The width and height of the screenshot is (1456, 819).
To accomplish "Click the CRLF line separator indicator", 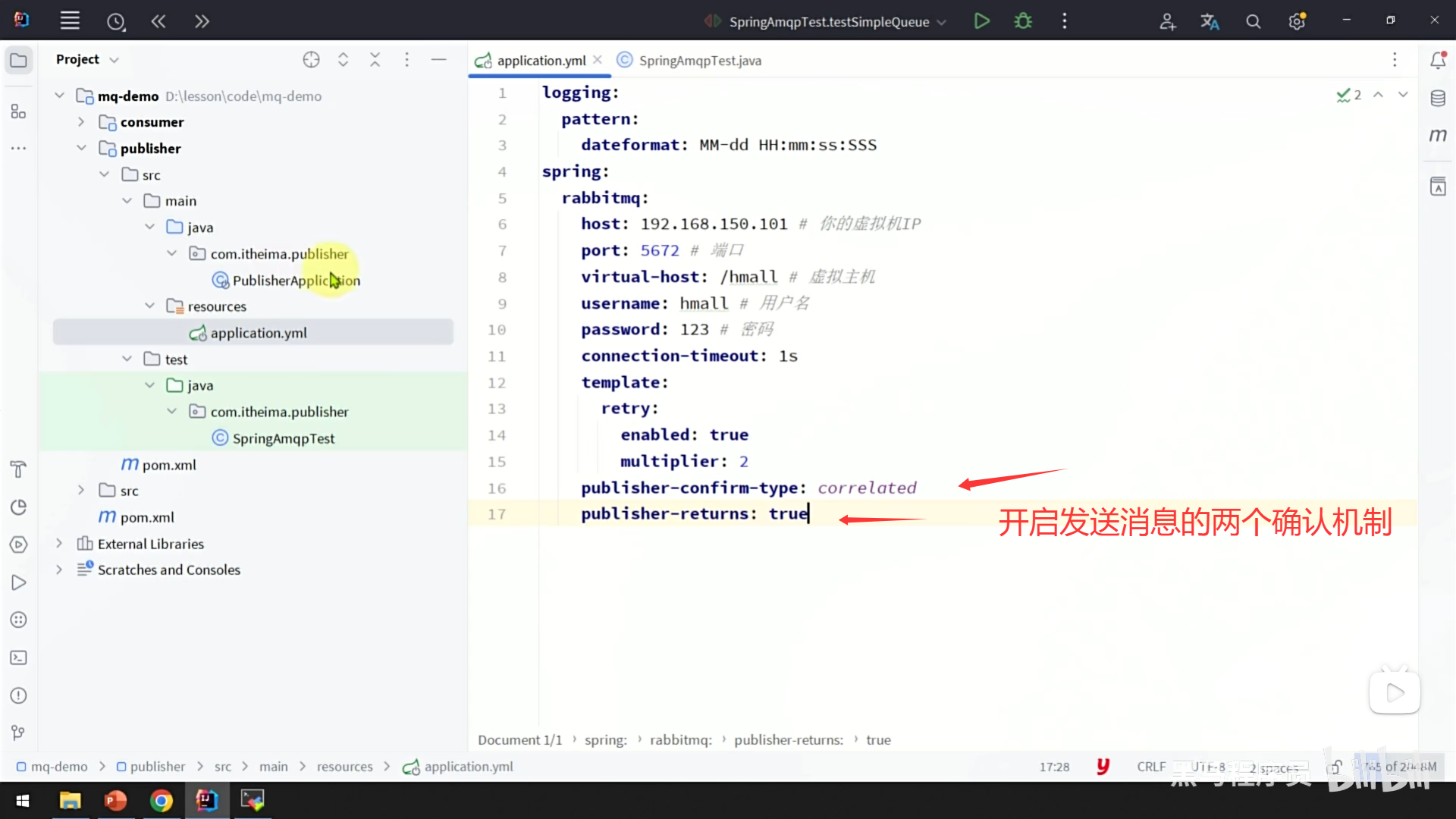I will point(1150,767).
